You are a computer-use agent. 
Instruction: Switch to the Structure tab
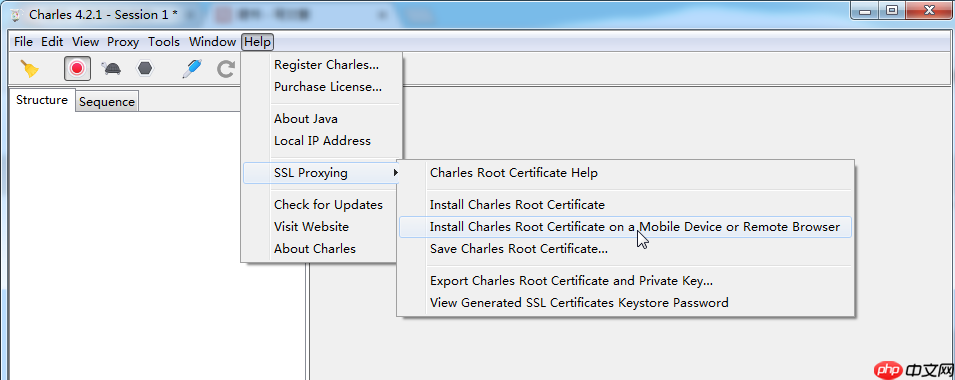click(41, 100)
